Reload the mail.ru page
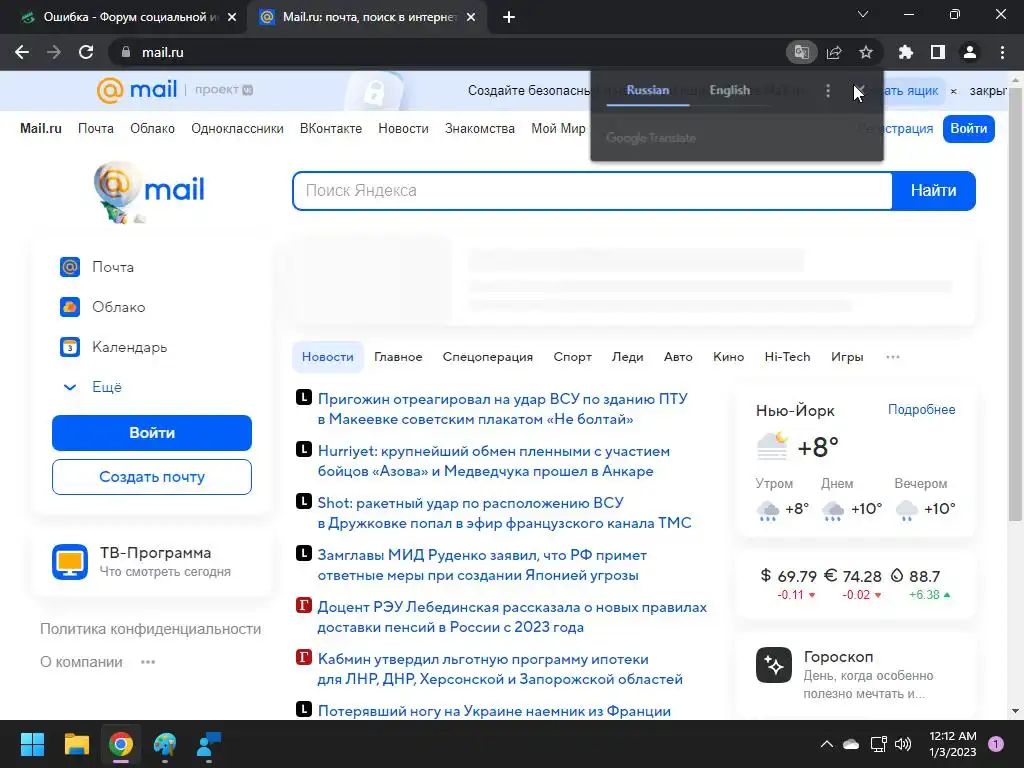Screen dimensions: 1024x768 pos(86,52)
